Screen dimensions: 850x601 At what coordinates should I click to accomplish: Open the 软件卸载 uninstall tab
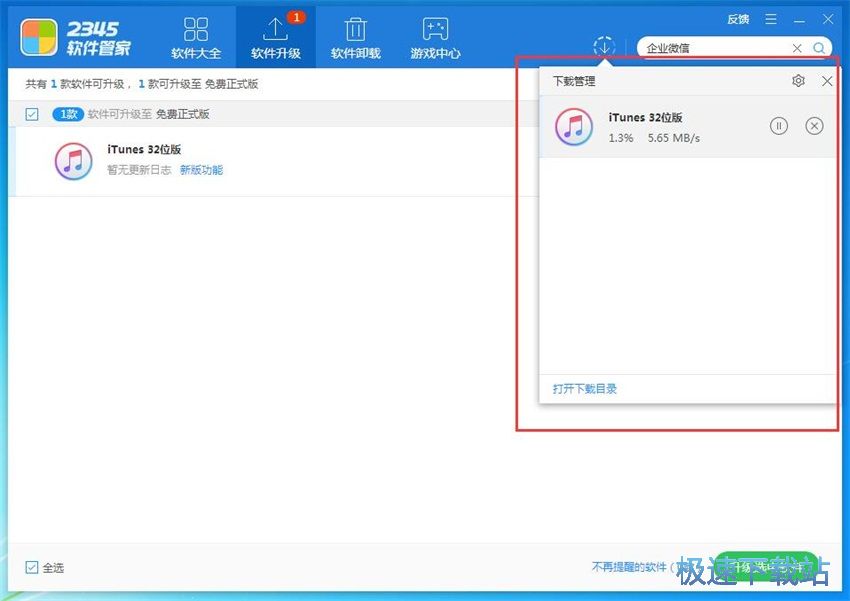tap(356, 38)
